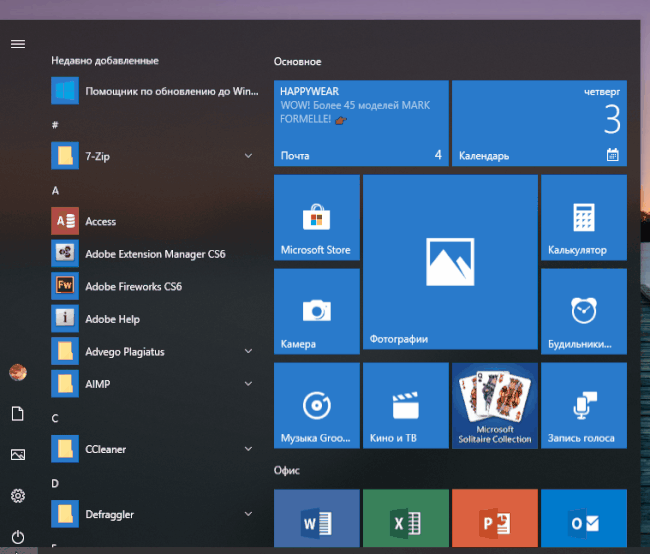Click the # letter index header
This screenshot has width=650, height=554.
click(x=55, y=125)
